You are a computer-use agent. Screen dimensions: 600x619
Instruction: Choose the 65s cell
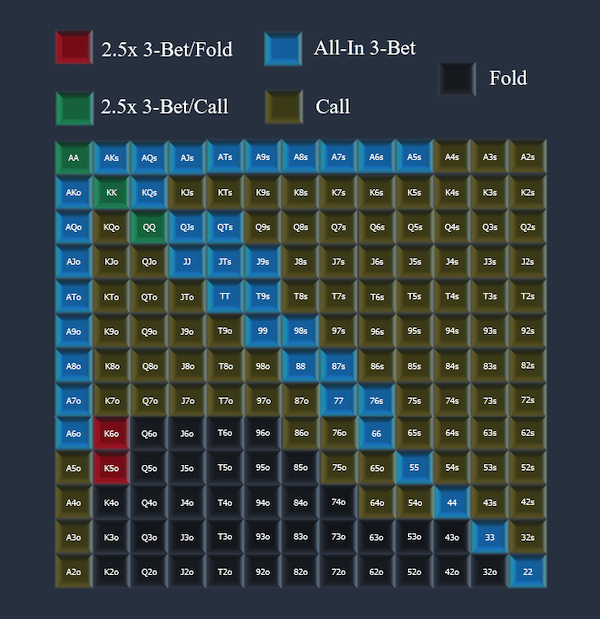click(414, 433)
